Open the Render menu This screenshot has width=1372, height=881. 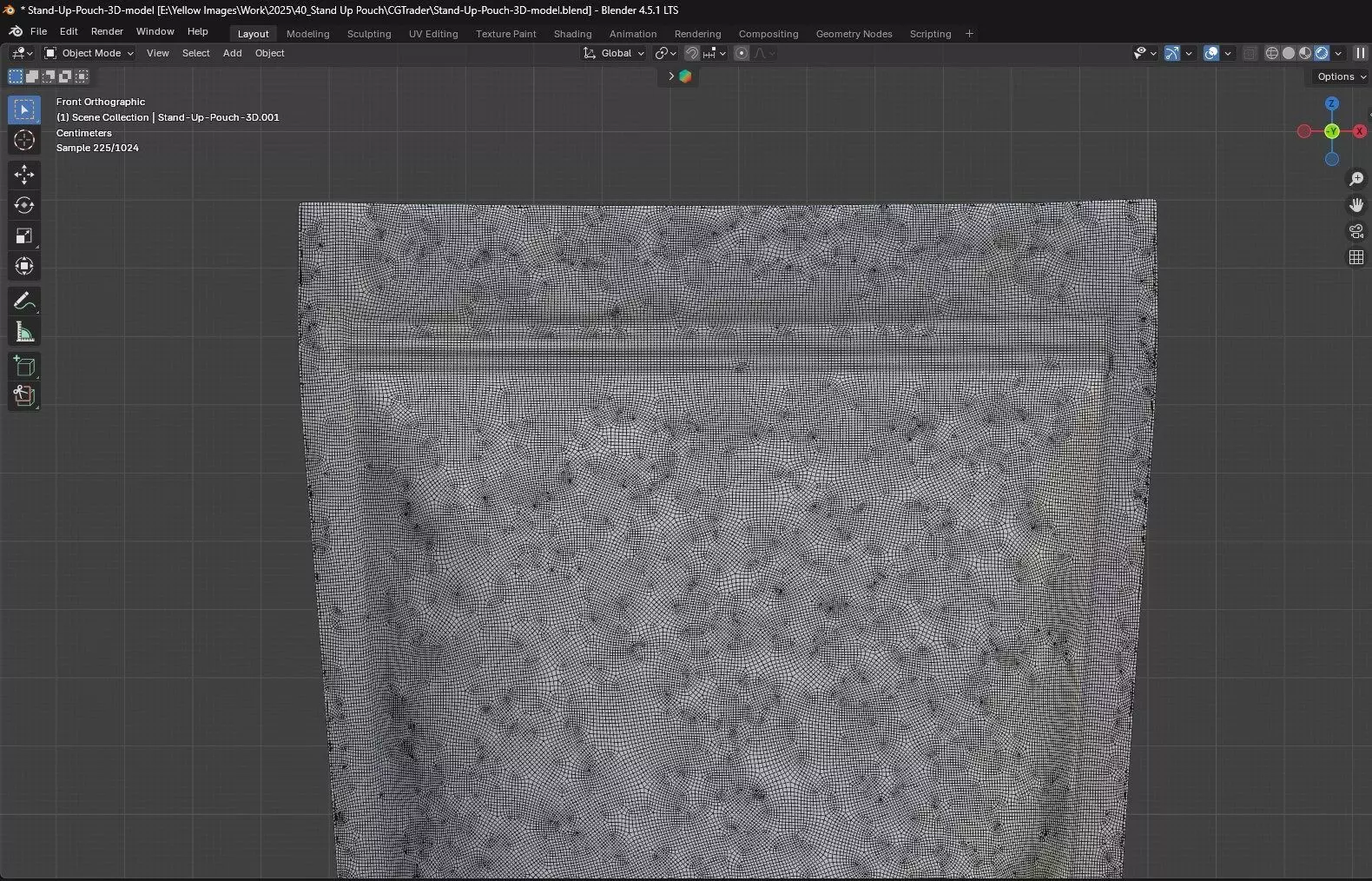[x=107, y=31]
